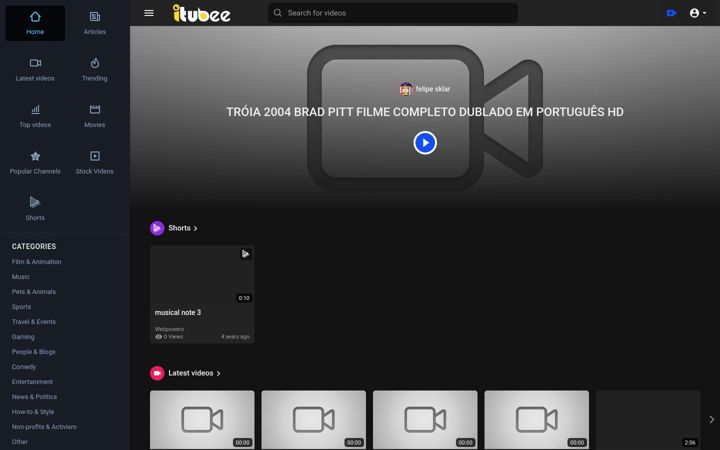Open the Webpowers channel link
Viewport: 720px width, 450px height.
(x=169, y=329)
